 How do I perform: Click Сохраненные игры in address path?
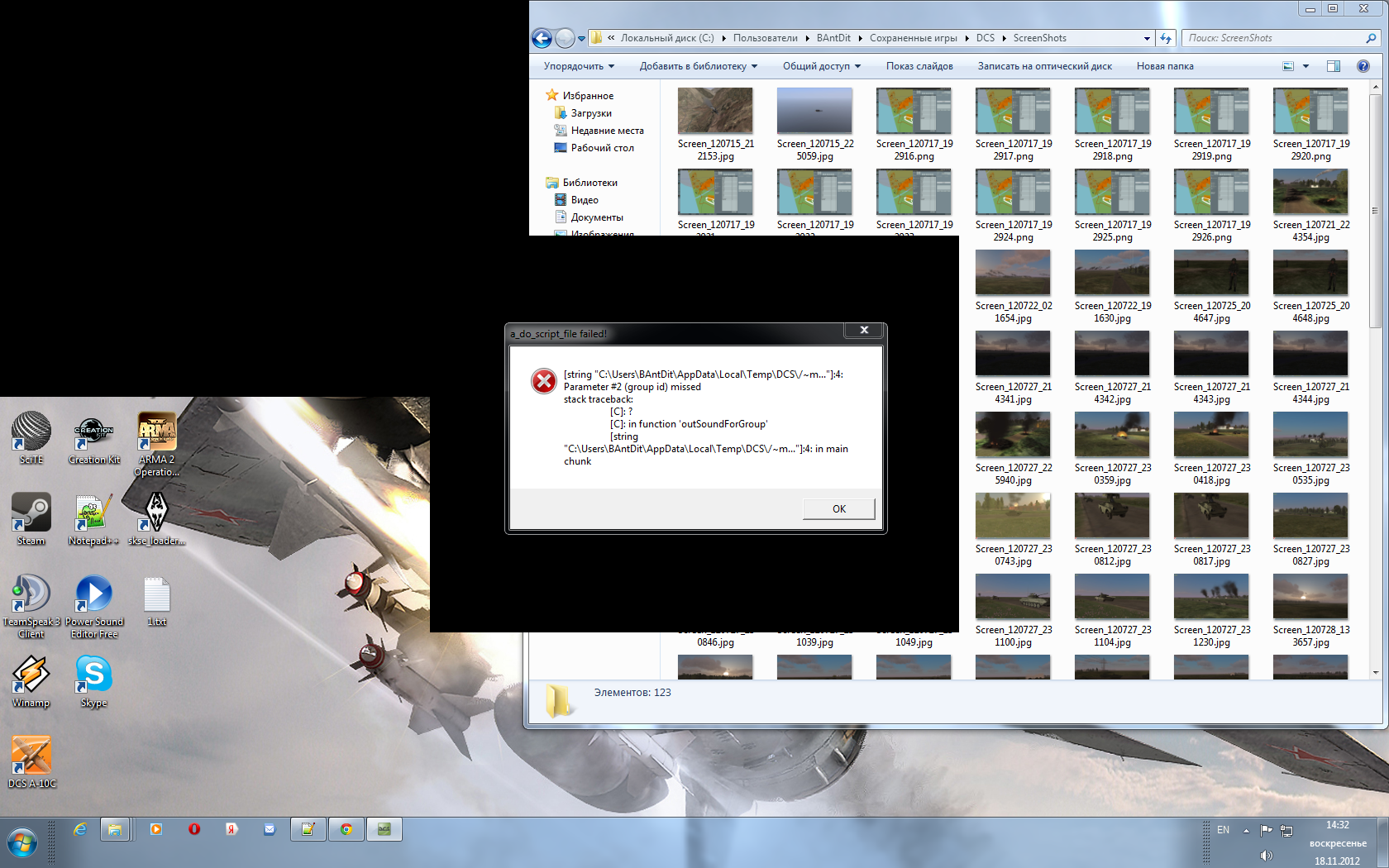pyautogui.click(x=913, y=38)
